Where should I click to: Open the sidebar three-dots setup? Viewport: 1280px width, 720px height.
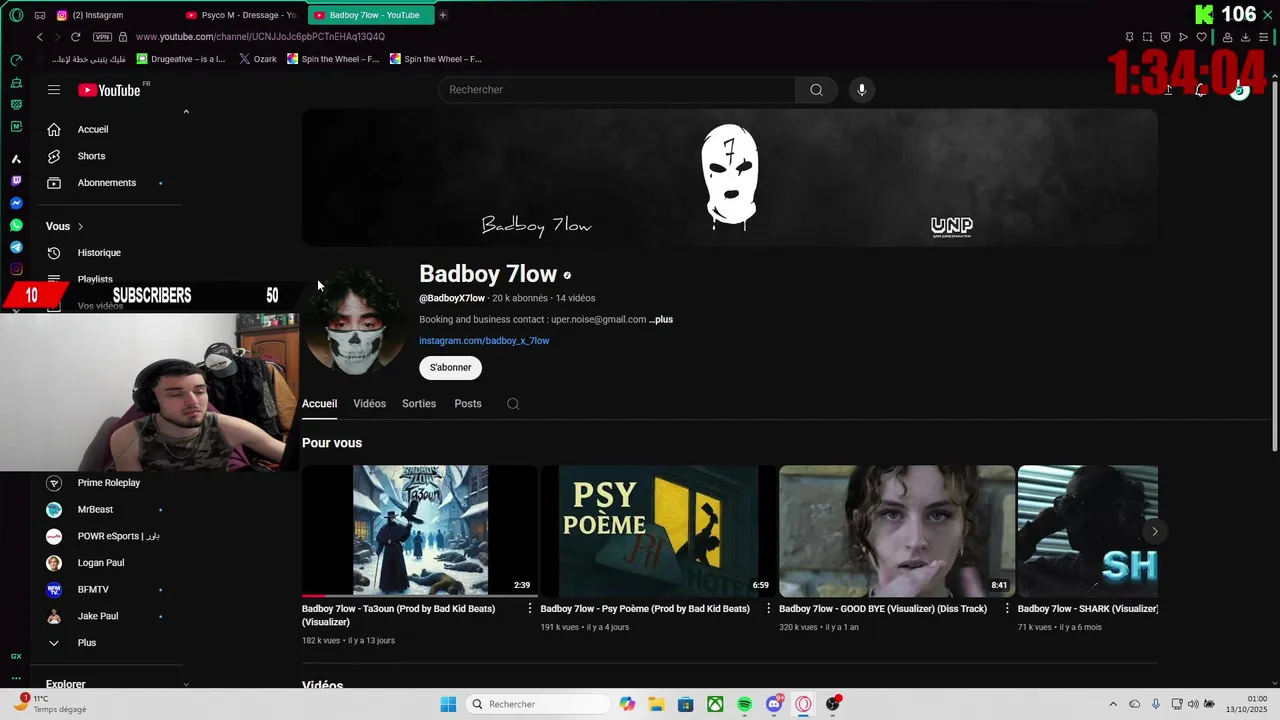coord(16,678)
